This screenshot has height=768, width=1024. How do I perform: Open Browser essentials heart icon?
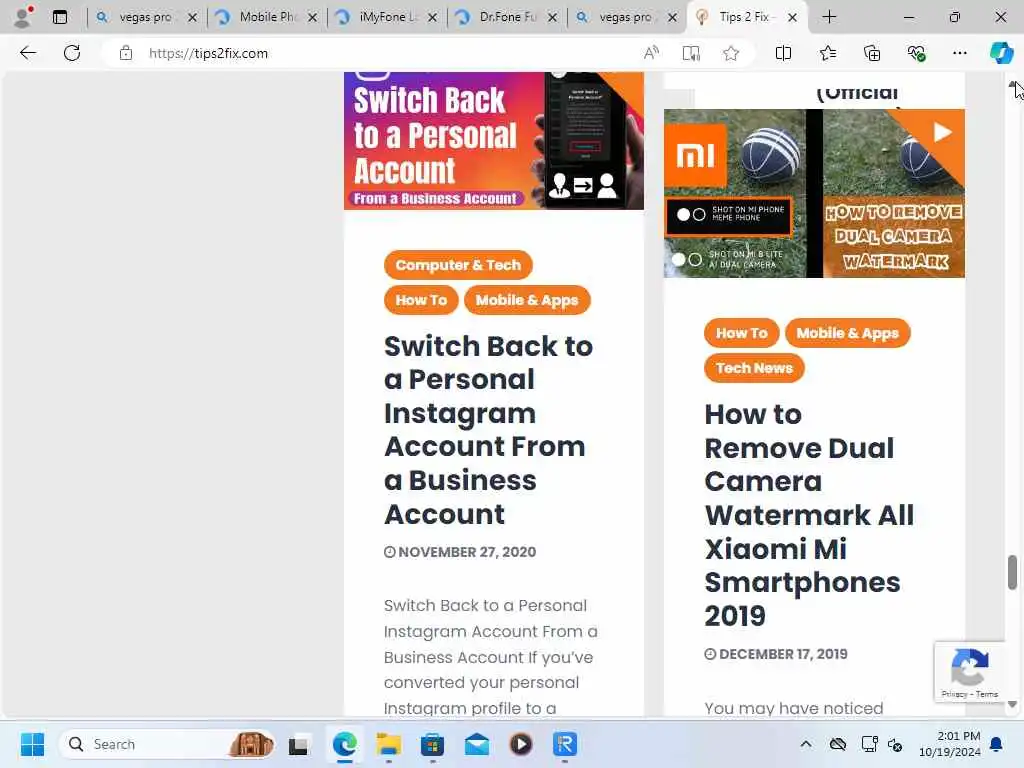(916, 53)
